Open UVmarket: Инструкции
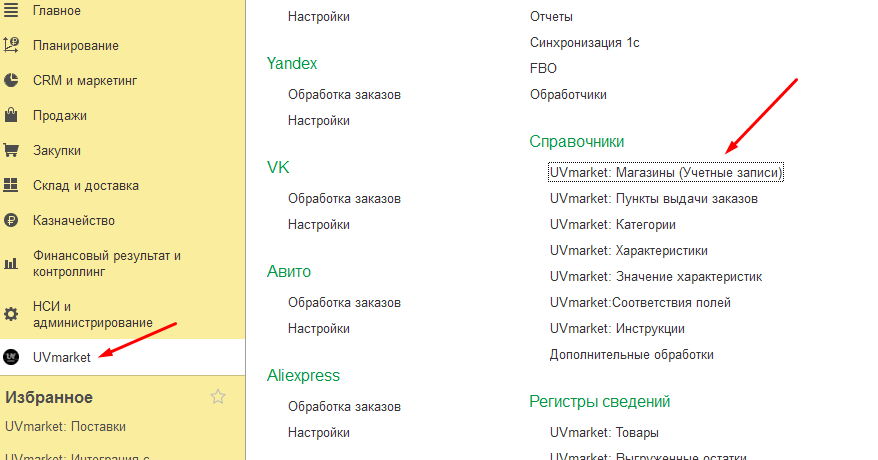This screenshot has height=460, width=878. [x=617, y=328]
